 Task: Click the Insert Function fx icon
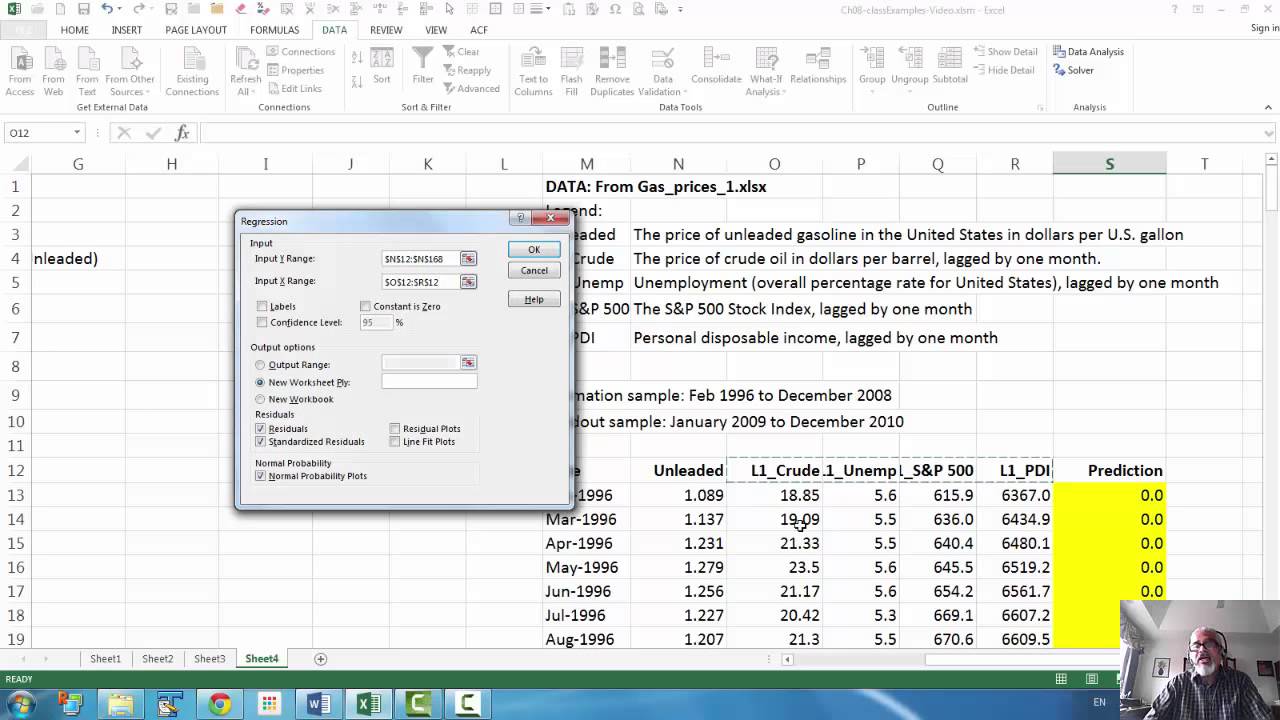click(x=182, y=133)
